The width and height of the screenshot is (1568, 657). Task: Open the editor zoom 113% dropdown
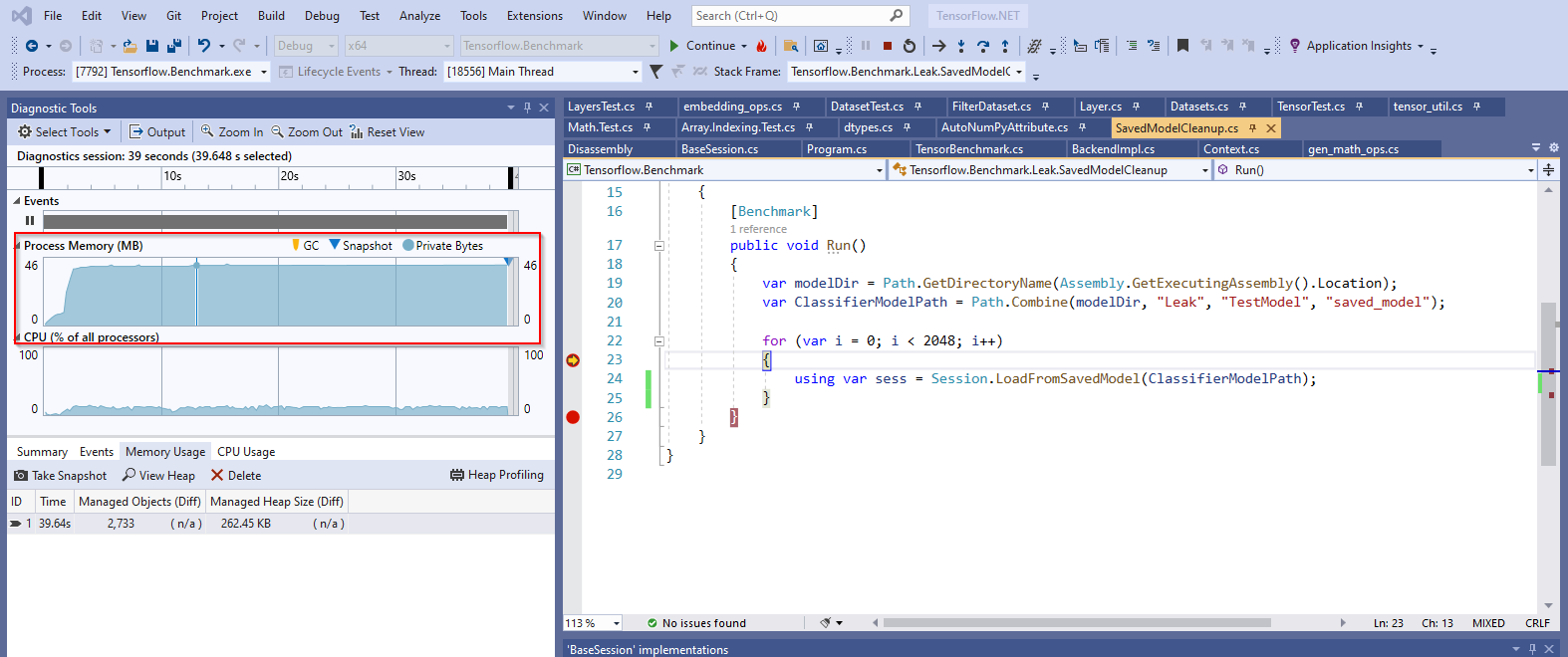click(x=593, y=623)
